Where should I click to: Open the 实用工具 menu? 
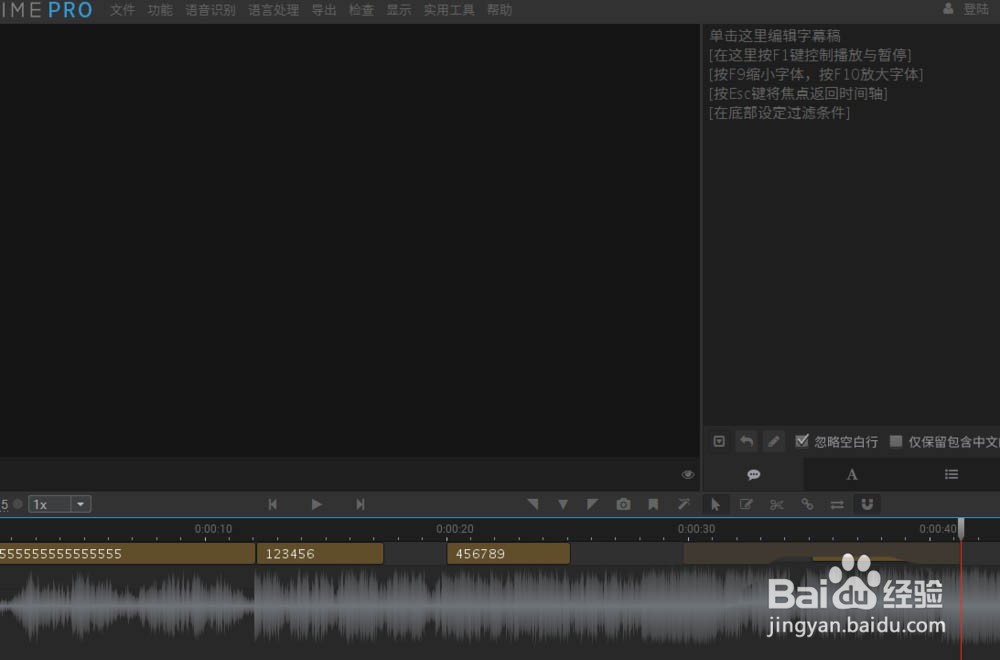(x=450, y=10)
